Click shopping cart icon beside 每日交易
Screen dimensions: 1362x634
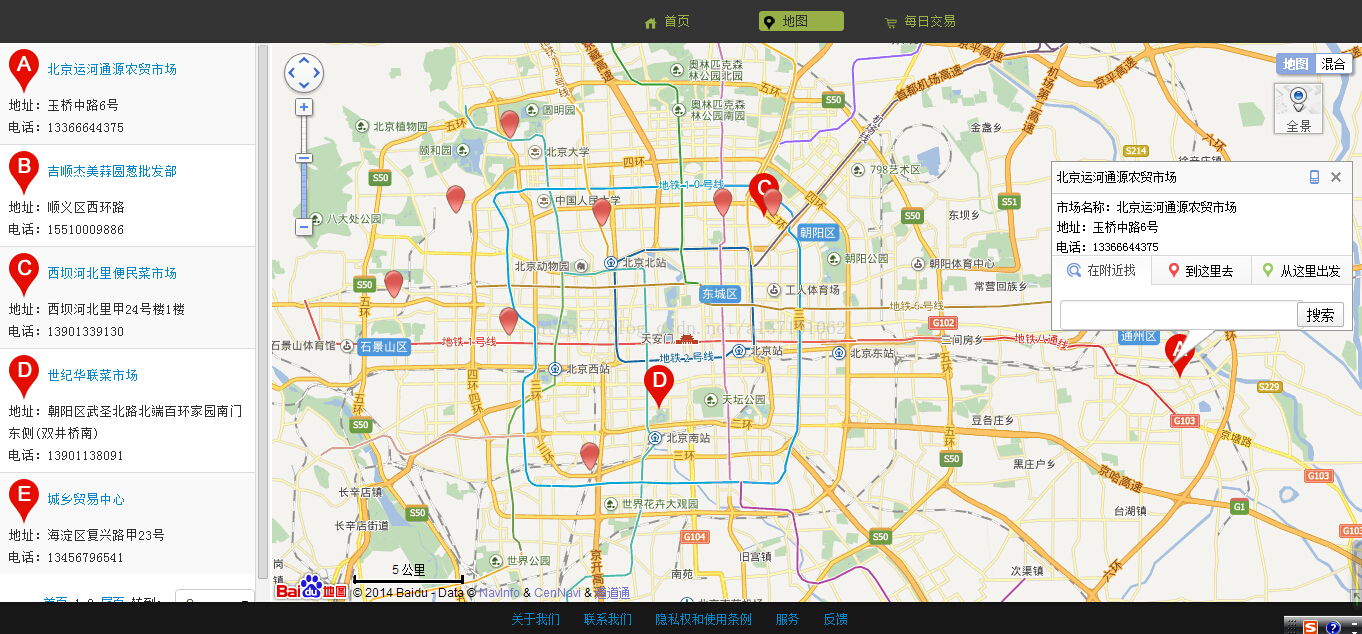click(890, 22)
